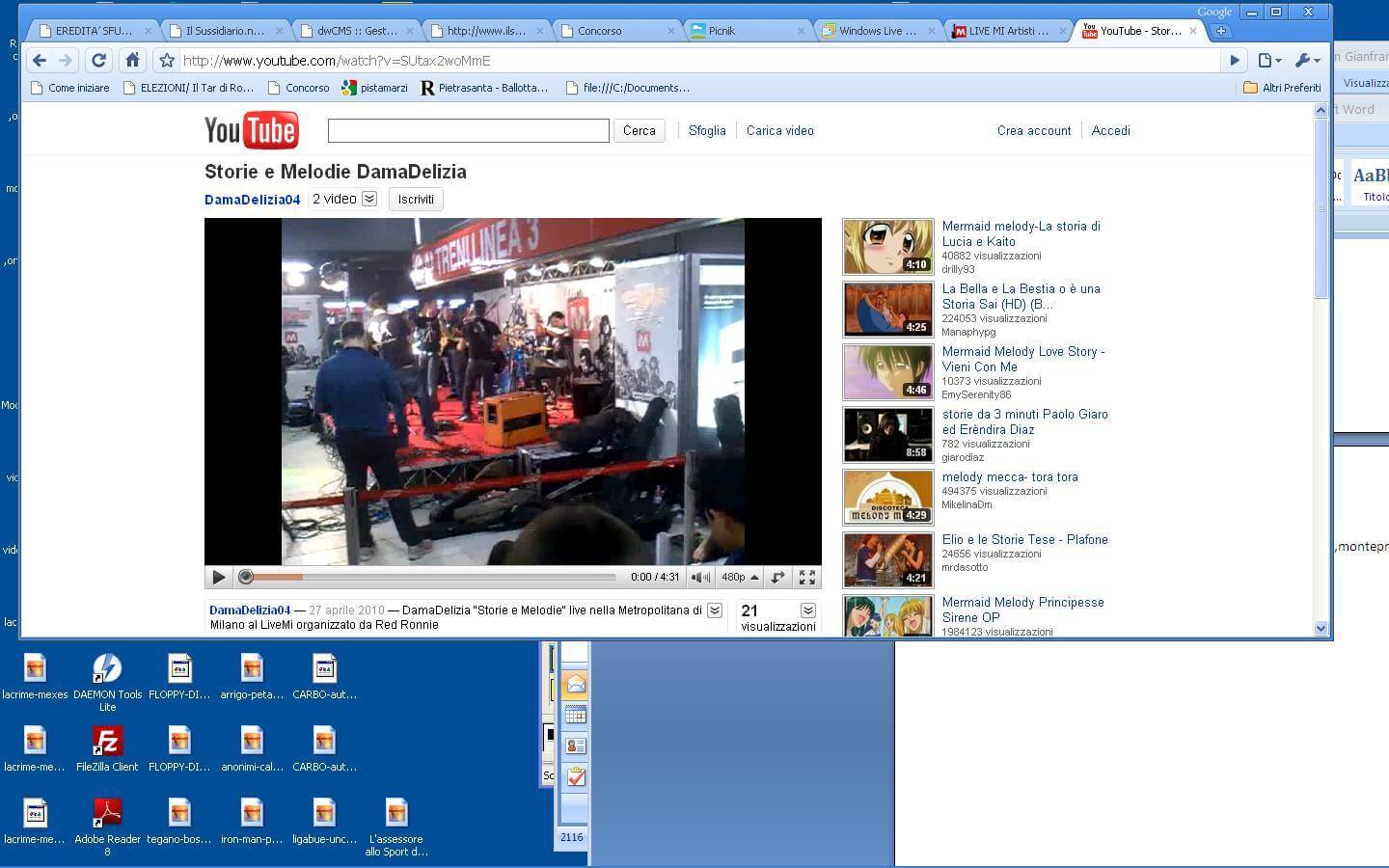Mute the video volume icon
Viewport: 1389px width, 868px height.
pyautogui.click(x=700, y=577)
